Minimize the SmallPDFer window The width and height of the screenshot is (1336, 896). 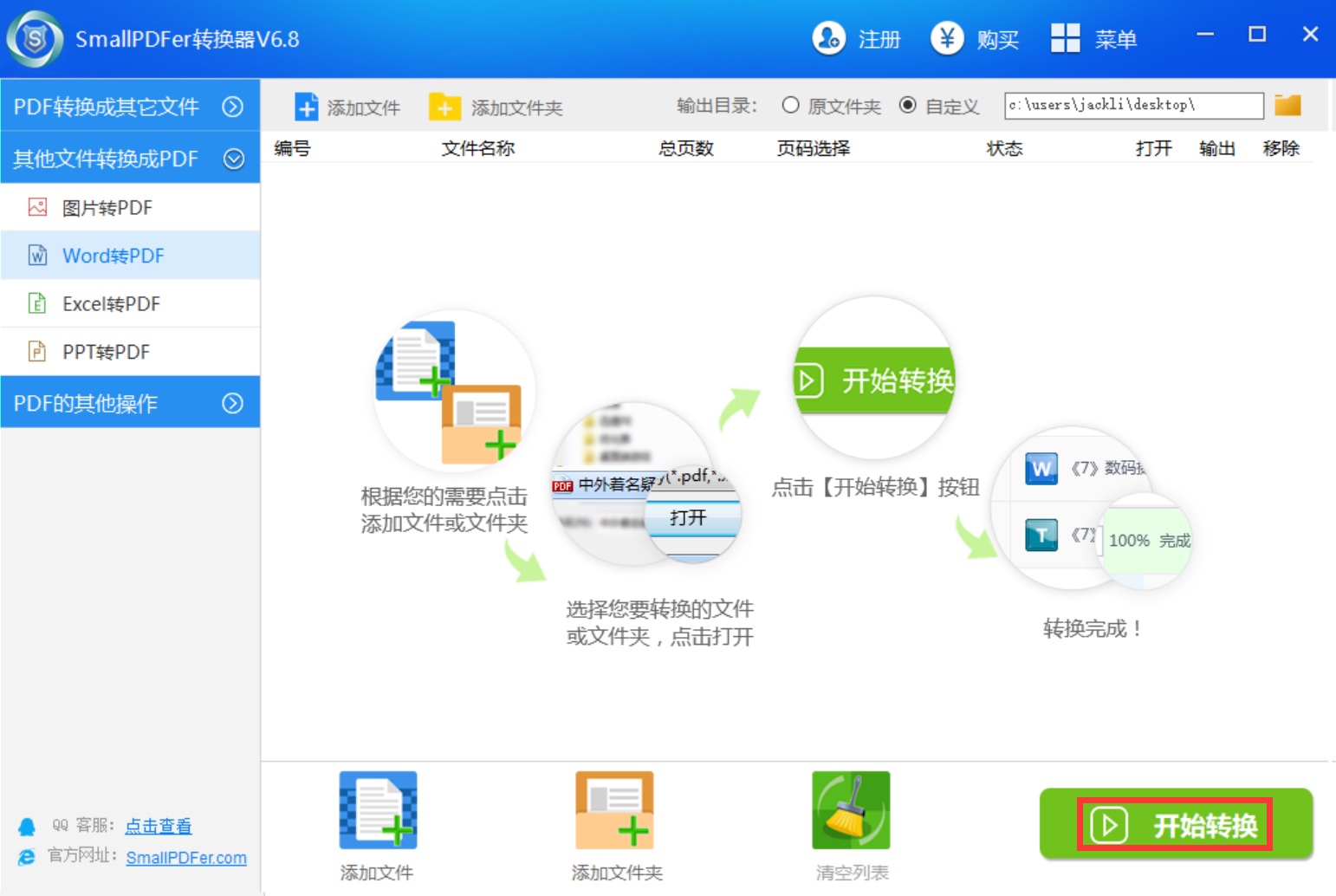(1205, 35)
